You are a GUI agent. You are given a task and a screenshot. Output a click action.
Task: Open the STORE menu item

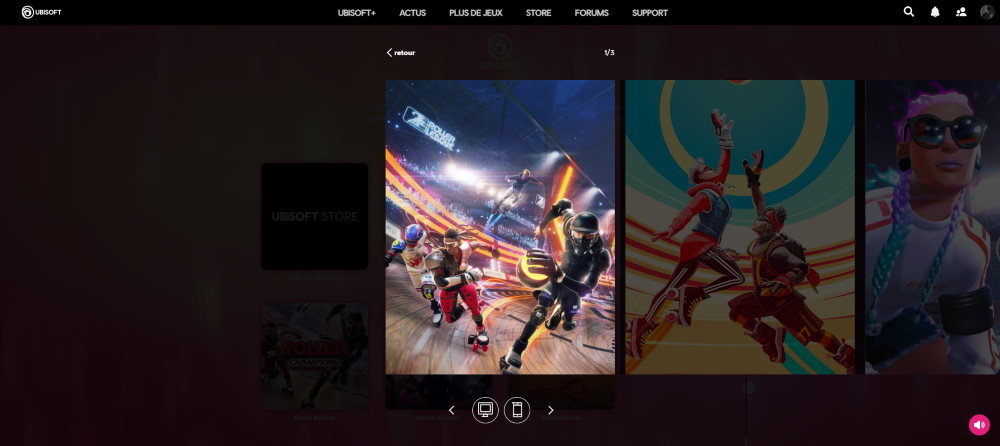click(x=538, y=13)
